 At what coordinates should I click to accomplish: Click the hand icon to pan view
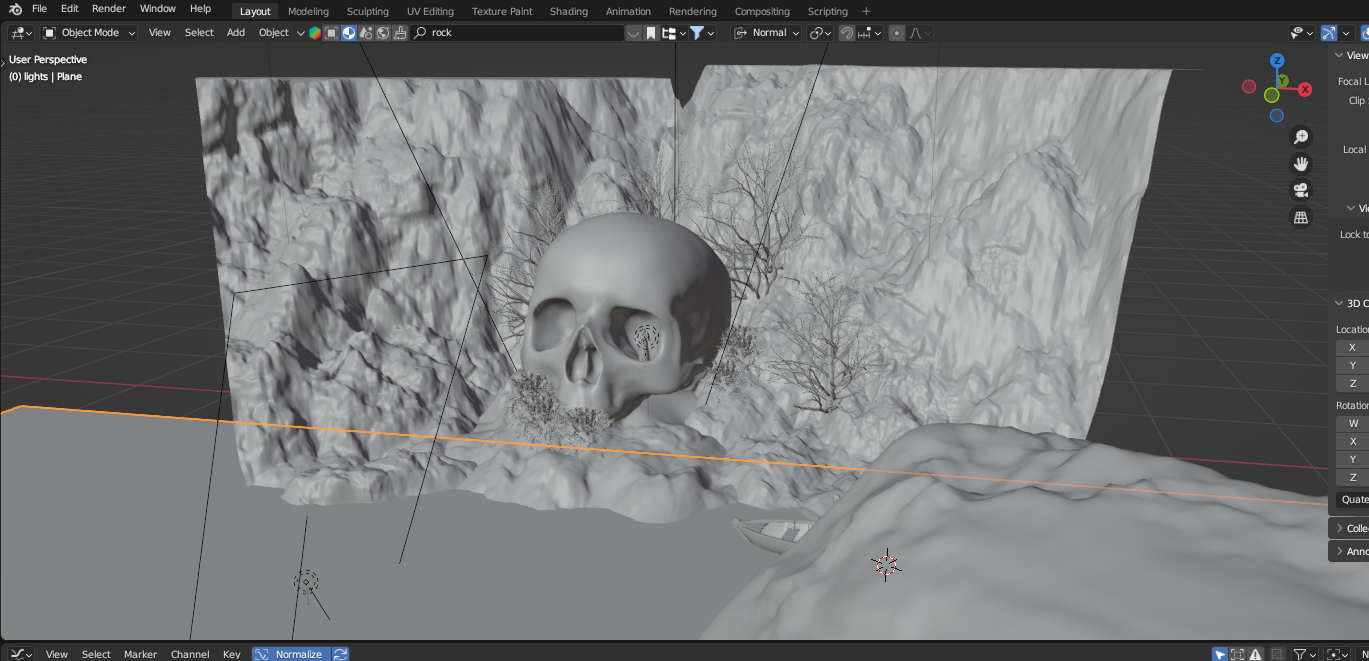[1301, 163]
